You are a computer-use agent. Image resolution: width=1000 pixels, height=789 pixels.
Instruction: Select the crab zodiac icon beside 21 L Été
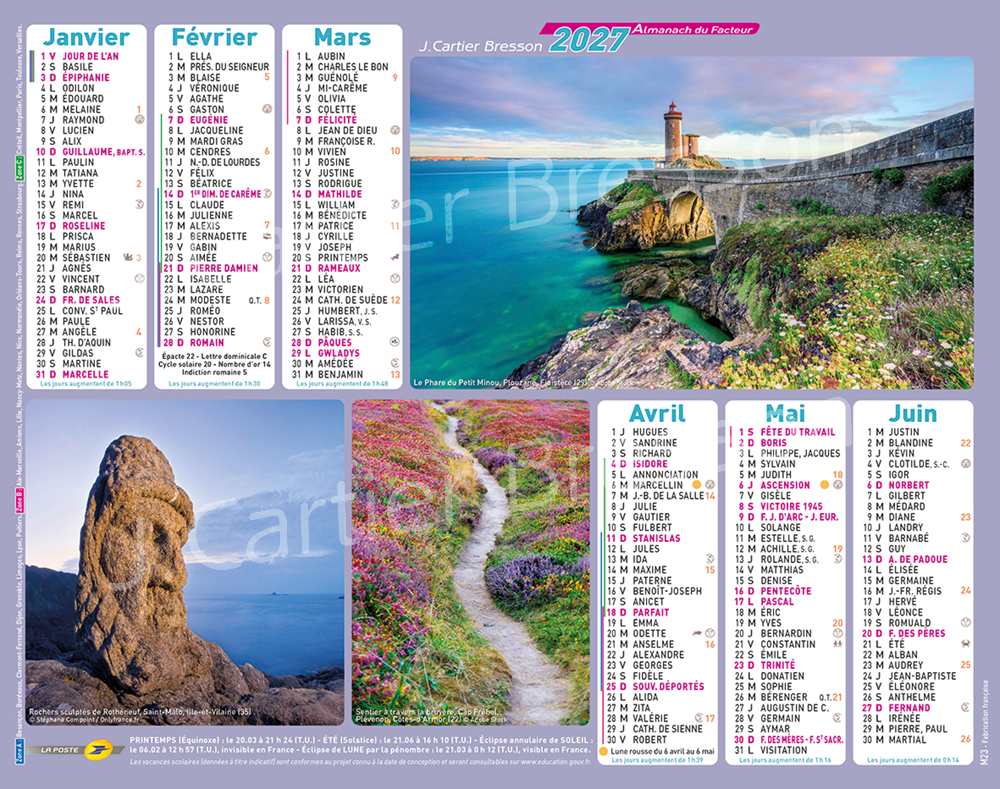tap(966, 644)
